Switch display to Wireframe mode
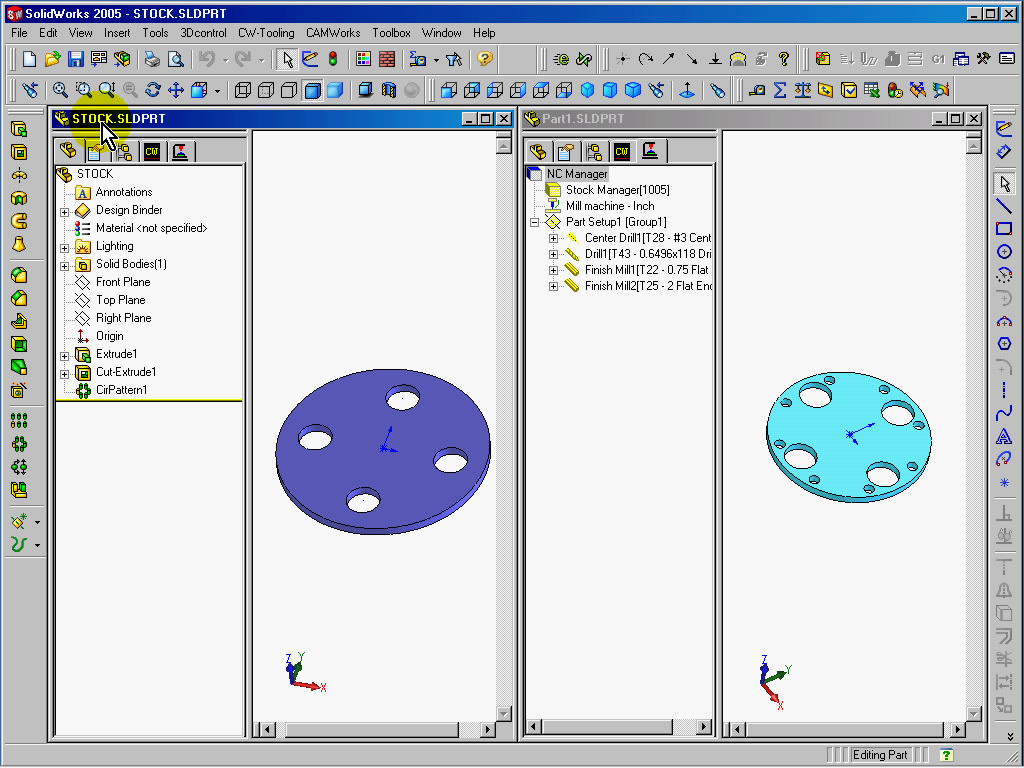Viewport: 1024px width, 768px height. (243, 90)
